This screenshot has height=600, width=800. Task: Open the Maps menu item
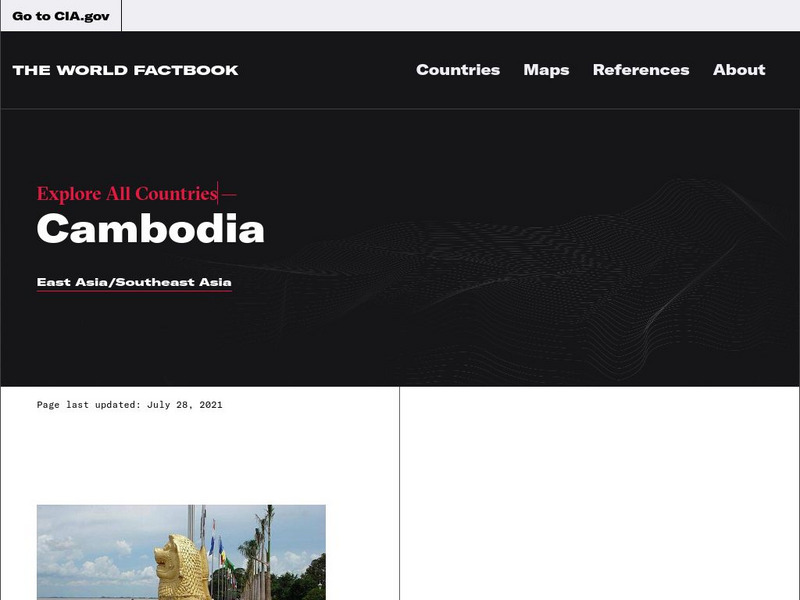(546, 70)
